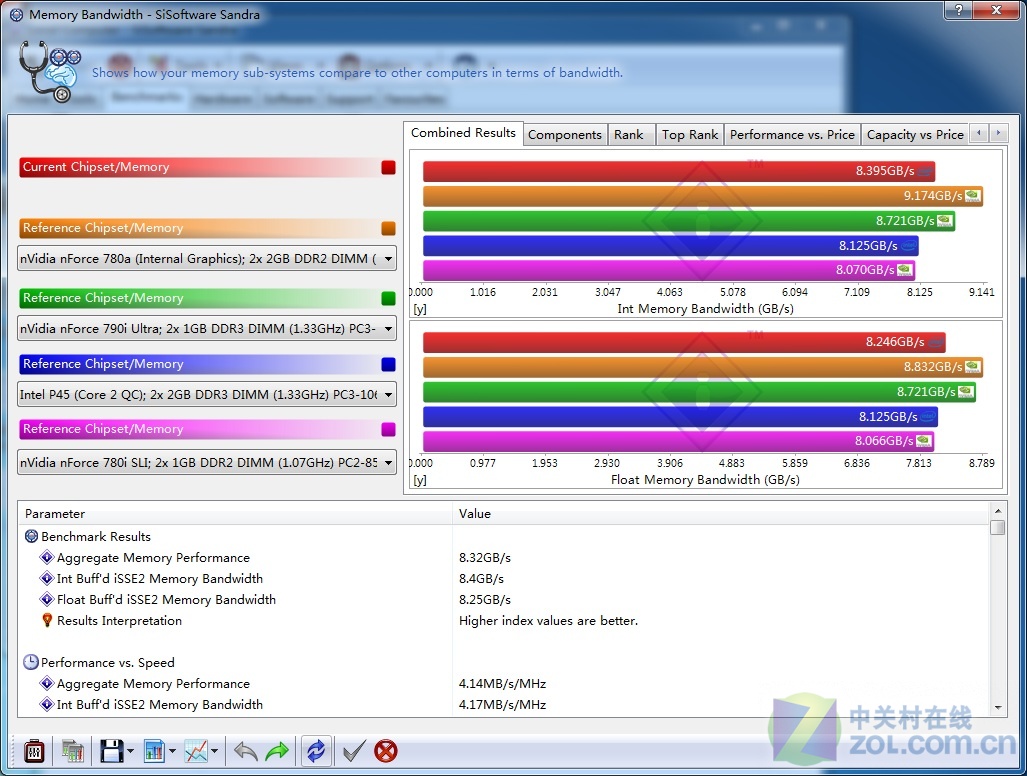Switch to the Components tab
Viewport: 1027px width, 776px height.
tap(565, 135)
